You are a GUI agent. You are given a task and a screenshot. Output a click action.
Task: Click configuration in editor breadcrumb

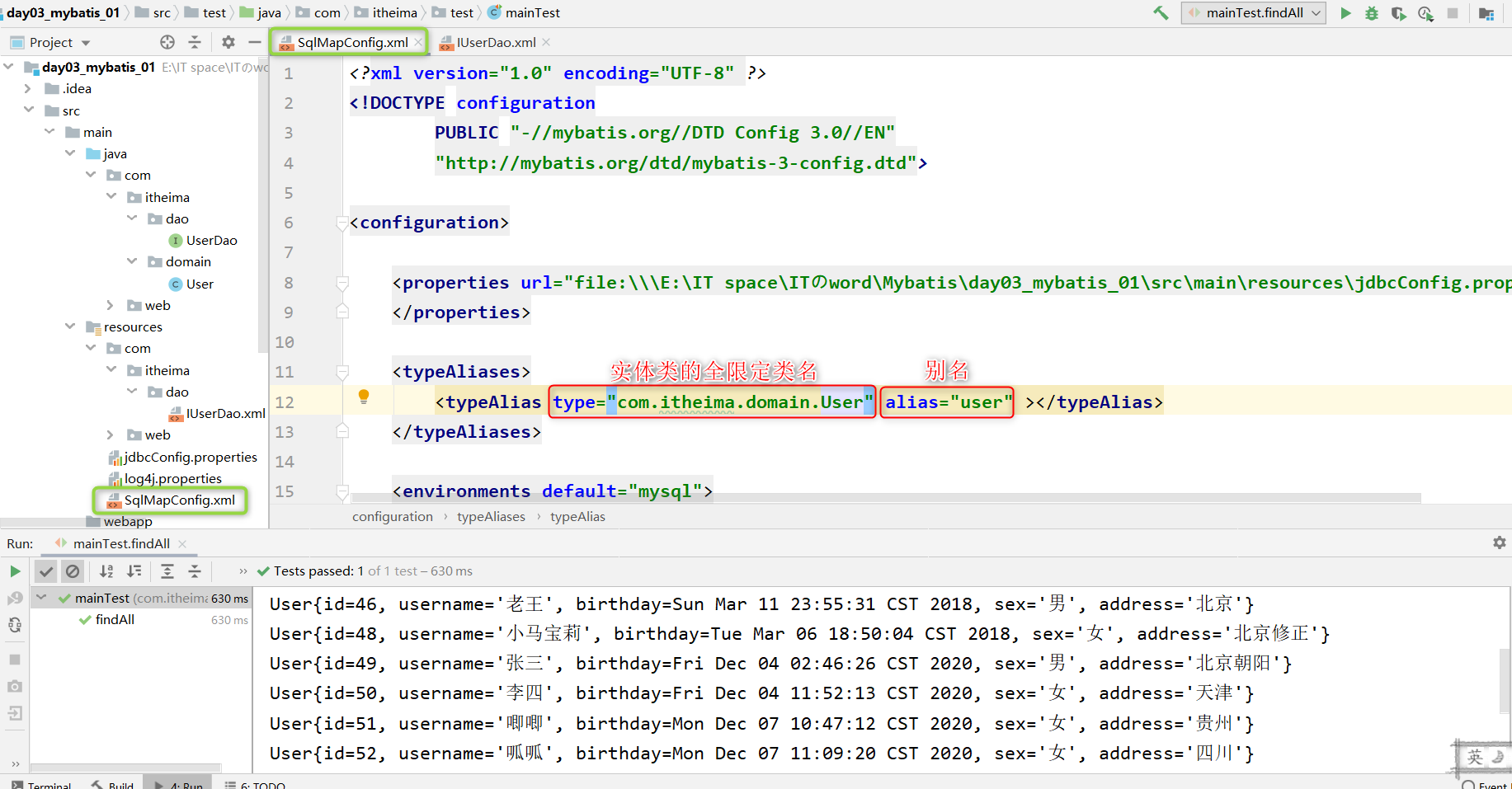coord(392,517)
